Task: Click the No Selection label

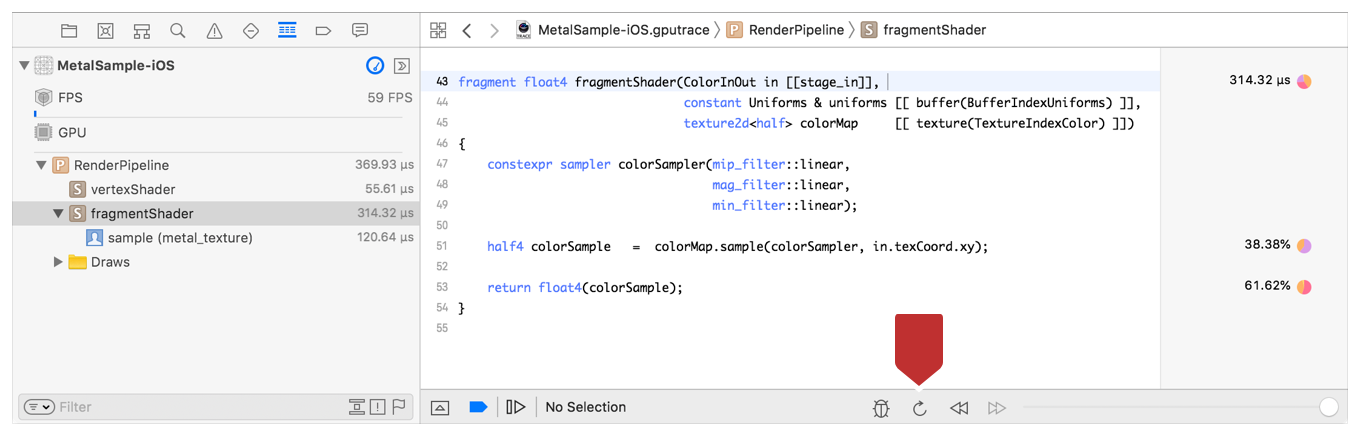Action: click(586, 407)
